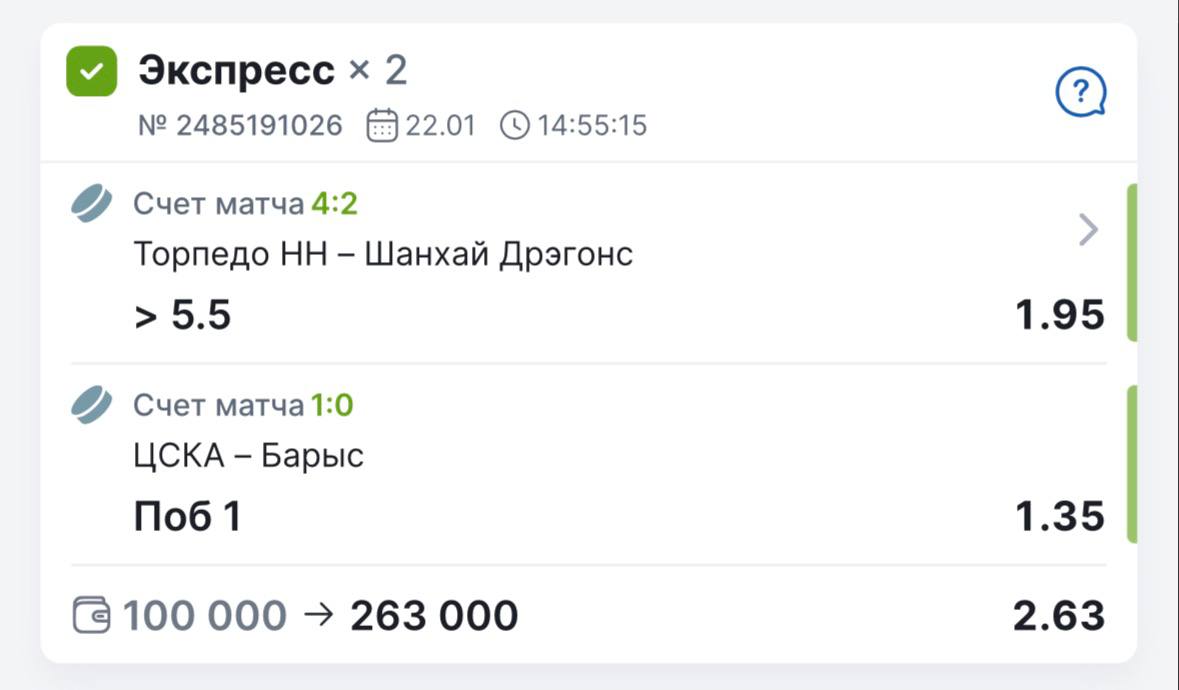This screenshot has width=1179, height=690.
Task: Click the hockey puck icon for Торпедо НН
Action: [x=92, y=205]
